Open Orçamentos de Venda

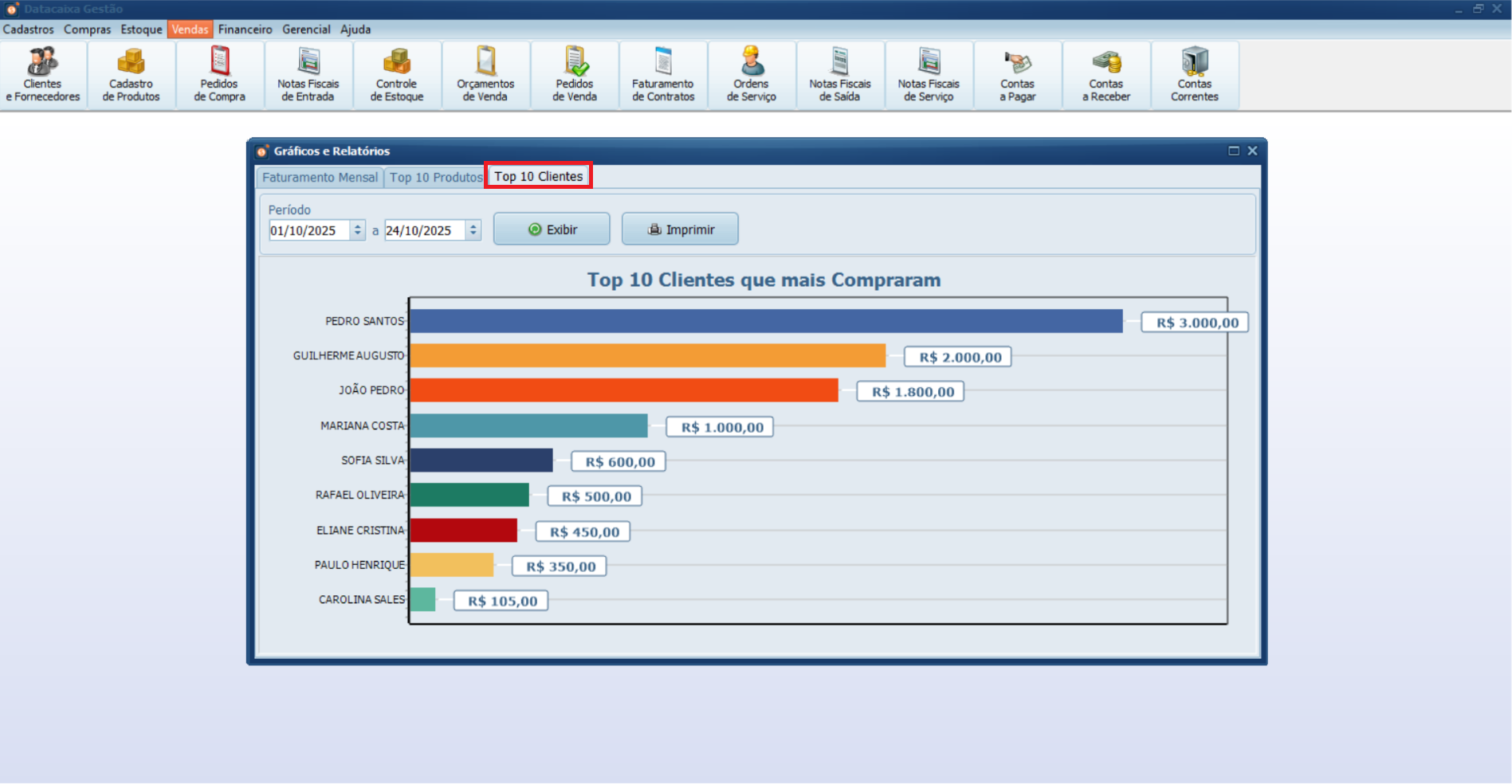(x=485, y=74)
